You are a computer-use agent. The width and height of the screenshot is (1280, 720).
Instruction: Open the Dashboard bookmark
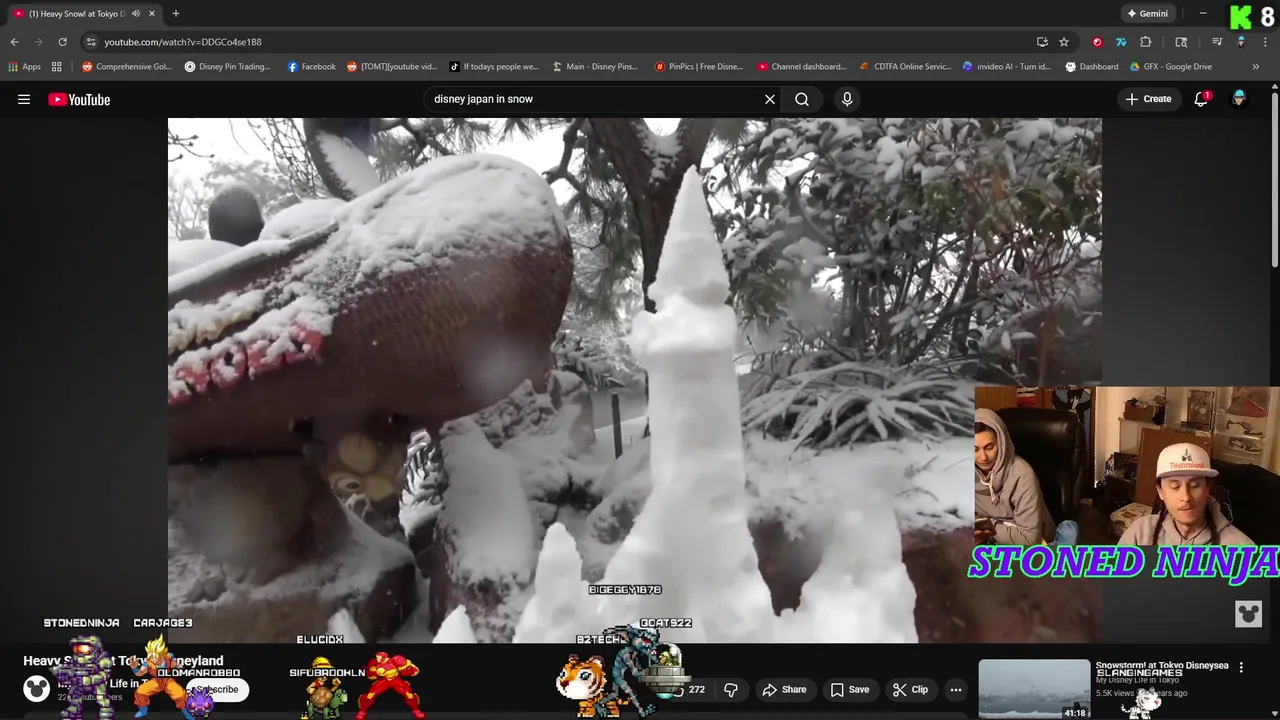[x=1091, y=67]
